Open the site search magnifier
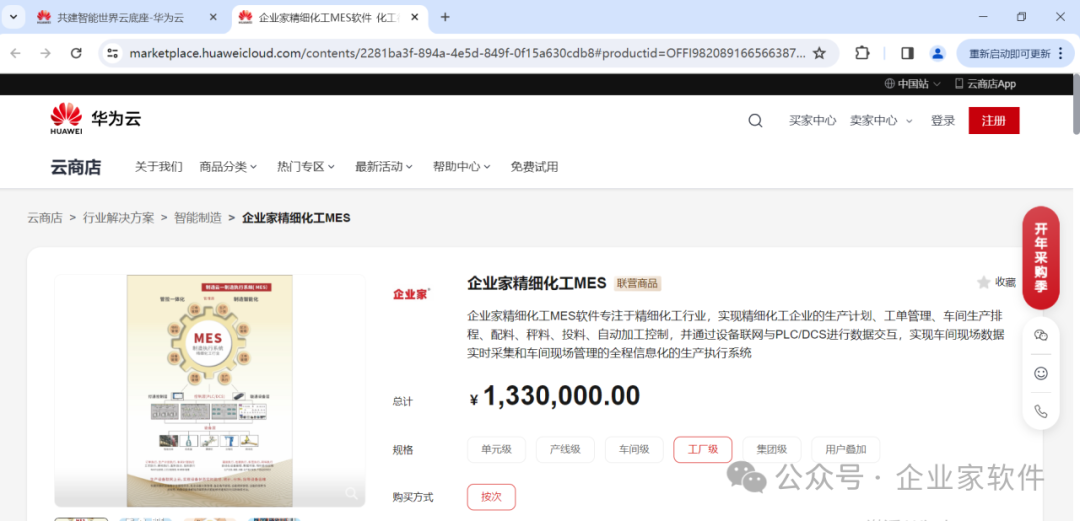The height and width of the screenshot is (521, 1080). pos(755,121)
